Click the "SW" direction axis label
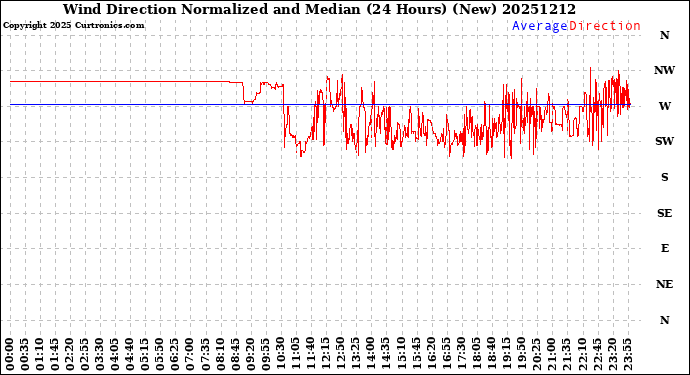This screenshot has width=690, height=375. pyautogui.click(x=664, y=141)
